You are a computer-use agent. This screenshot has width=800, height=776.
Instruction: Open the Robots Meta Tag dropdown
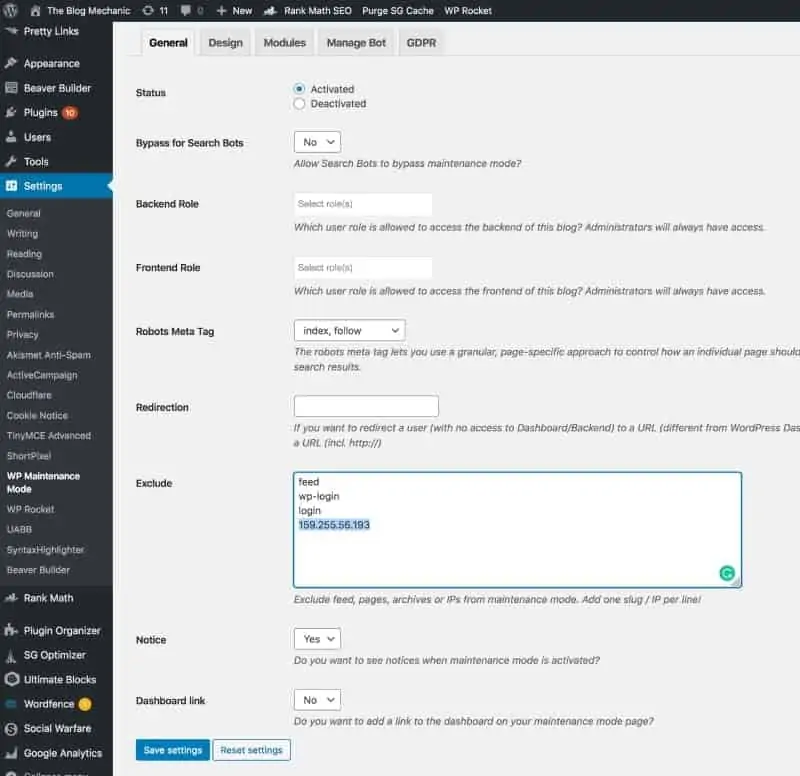(x=349, y=330)
